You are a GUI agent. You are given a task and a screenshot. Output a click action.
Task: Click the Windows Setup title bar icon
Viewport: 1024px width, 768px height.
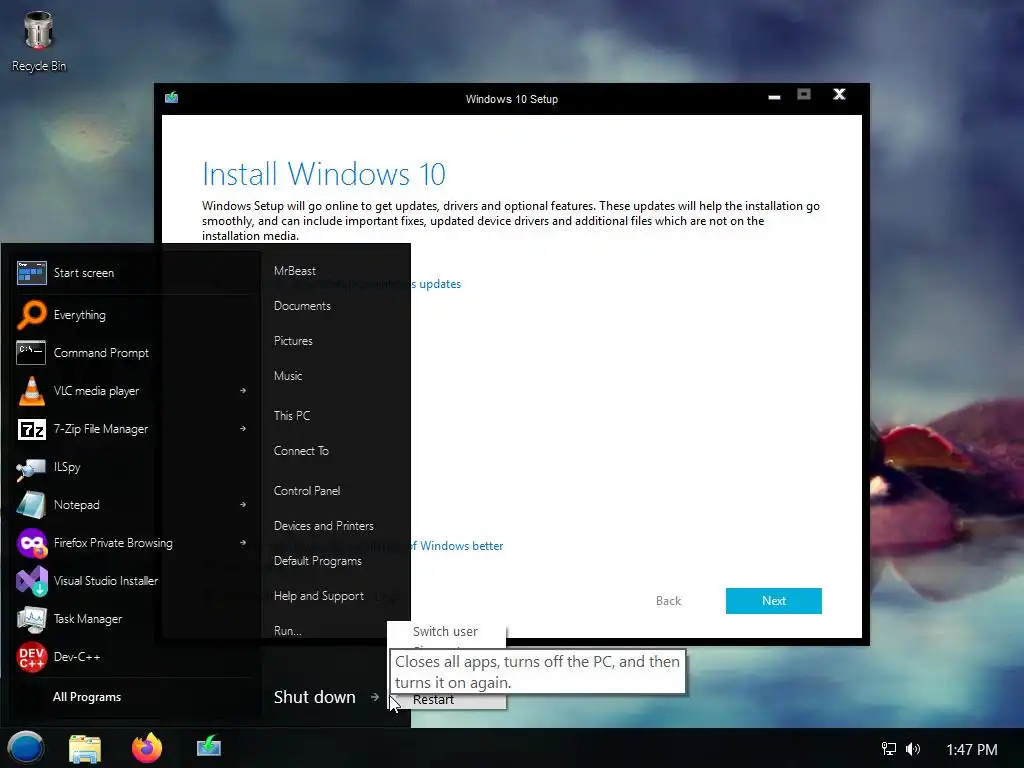(172, 98)
